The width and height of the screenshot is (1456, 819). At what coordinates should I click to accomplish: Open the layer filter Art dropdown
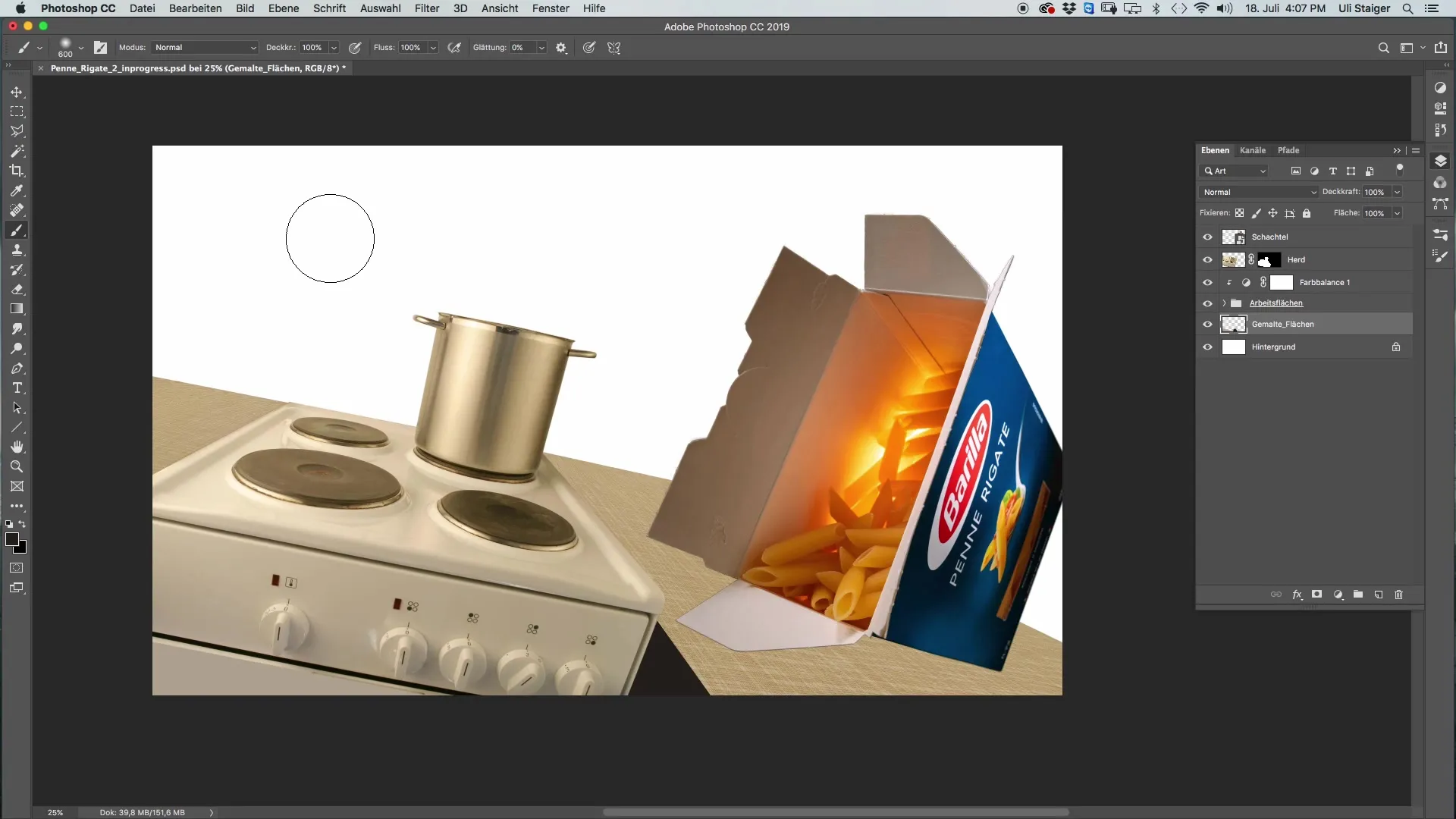tap(1235, 171)
